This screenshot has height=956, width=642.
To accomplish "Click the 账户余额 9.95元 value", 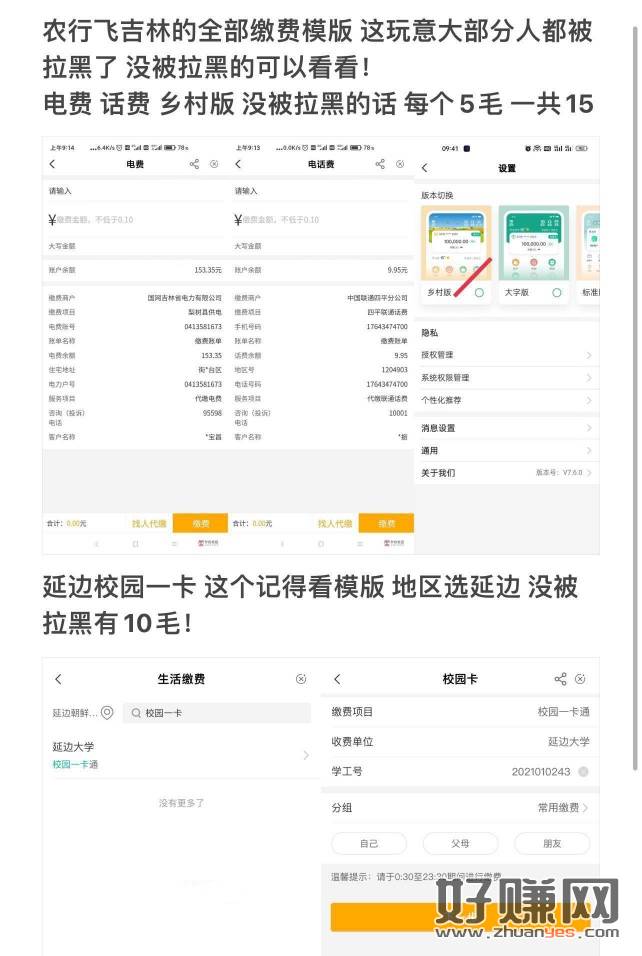I will coord(397,270).
